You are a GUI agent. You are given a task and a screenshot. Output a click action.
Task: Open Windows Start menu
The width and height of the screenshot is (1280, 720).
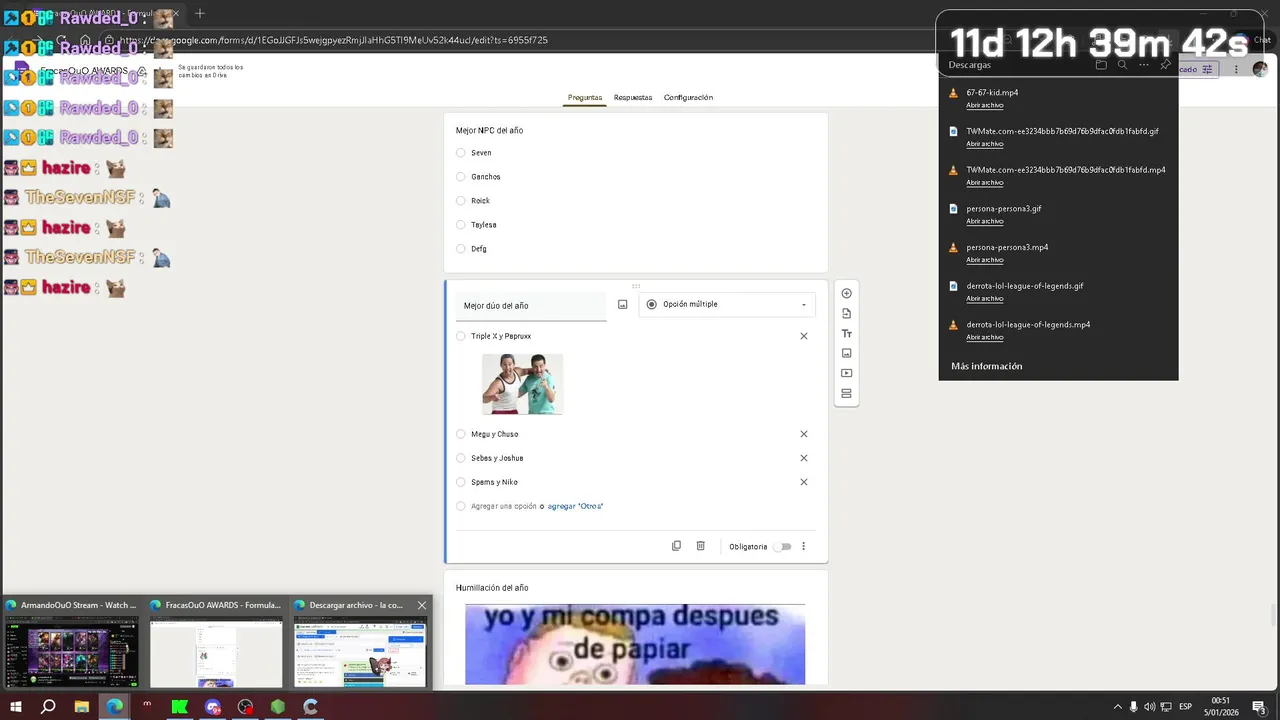point(15,707)
